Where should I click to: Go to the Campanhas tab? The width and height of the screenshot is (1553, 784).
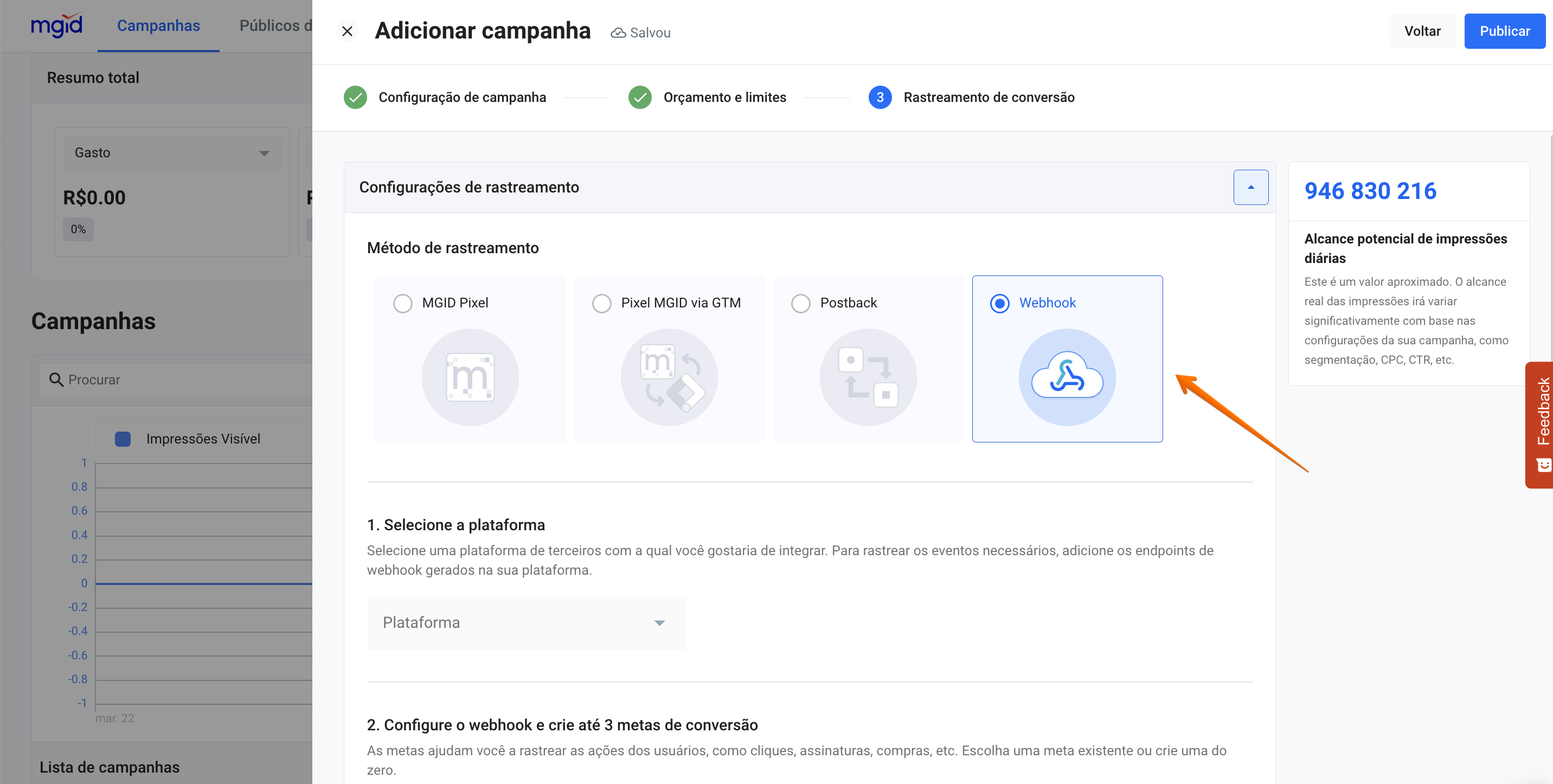[x=158, y=26]
